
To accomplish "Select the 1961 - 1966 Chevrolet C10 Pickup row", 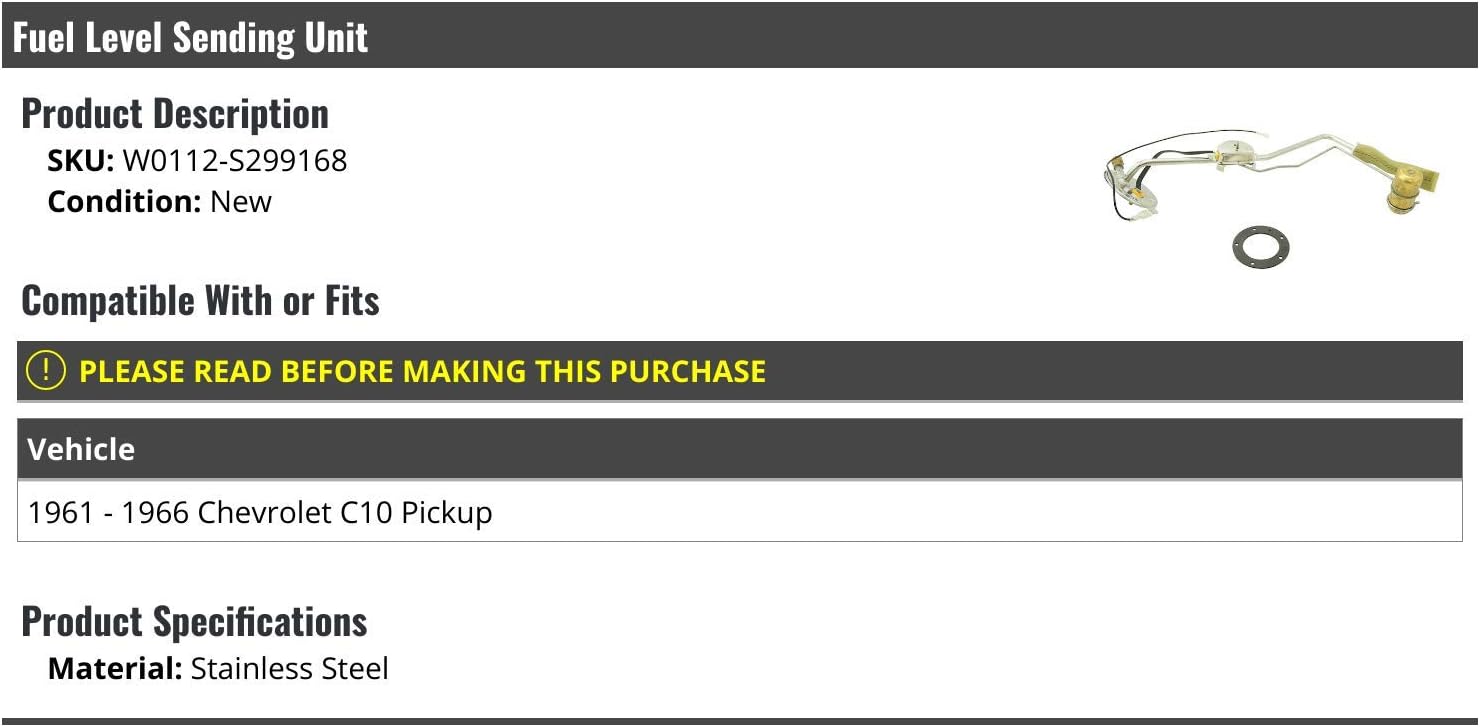I will [260, 512].
